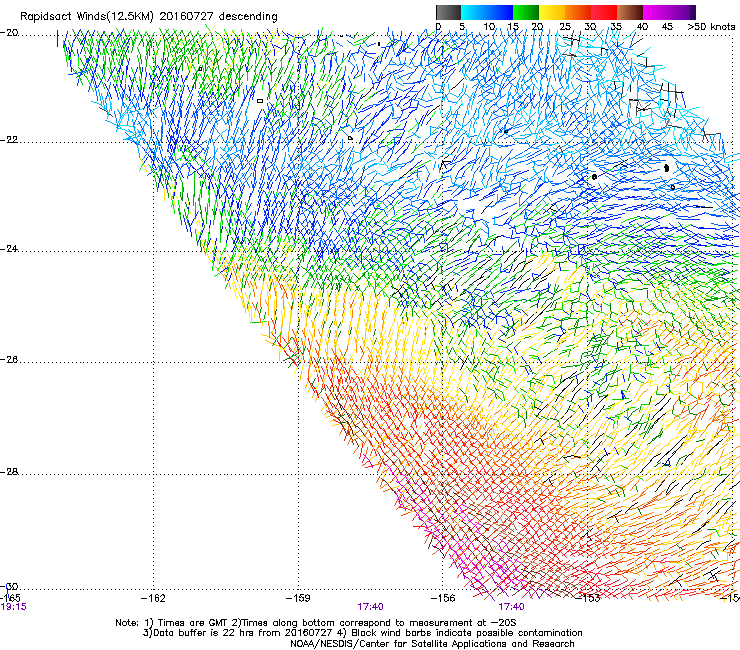Click the -162 longitude axis label
This screenshot has width=740, height=650.
tap(153, 598)
